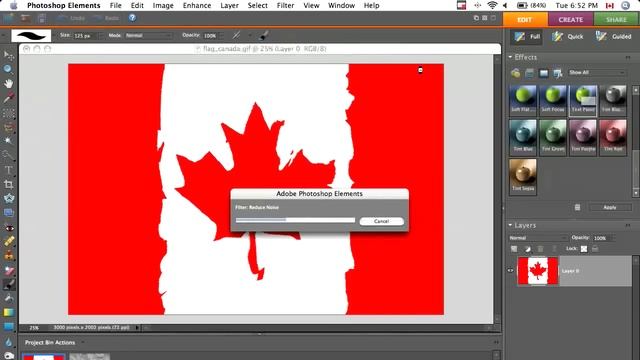Click the EDIT tab
This screenshot has height=360, width=640.
[x=525, y=20]
